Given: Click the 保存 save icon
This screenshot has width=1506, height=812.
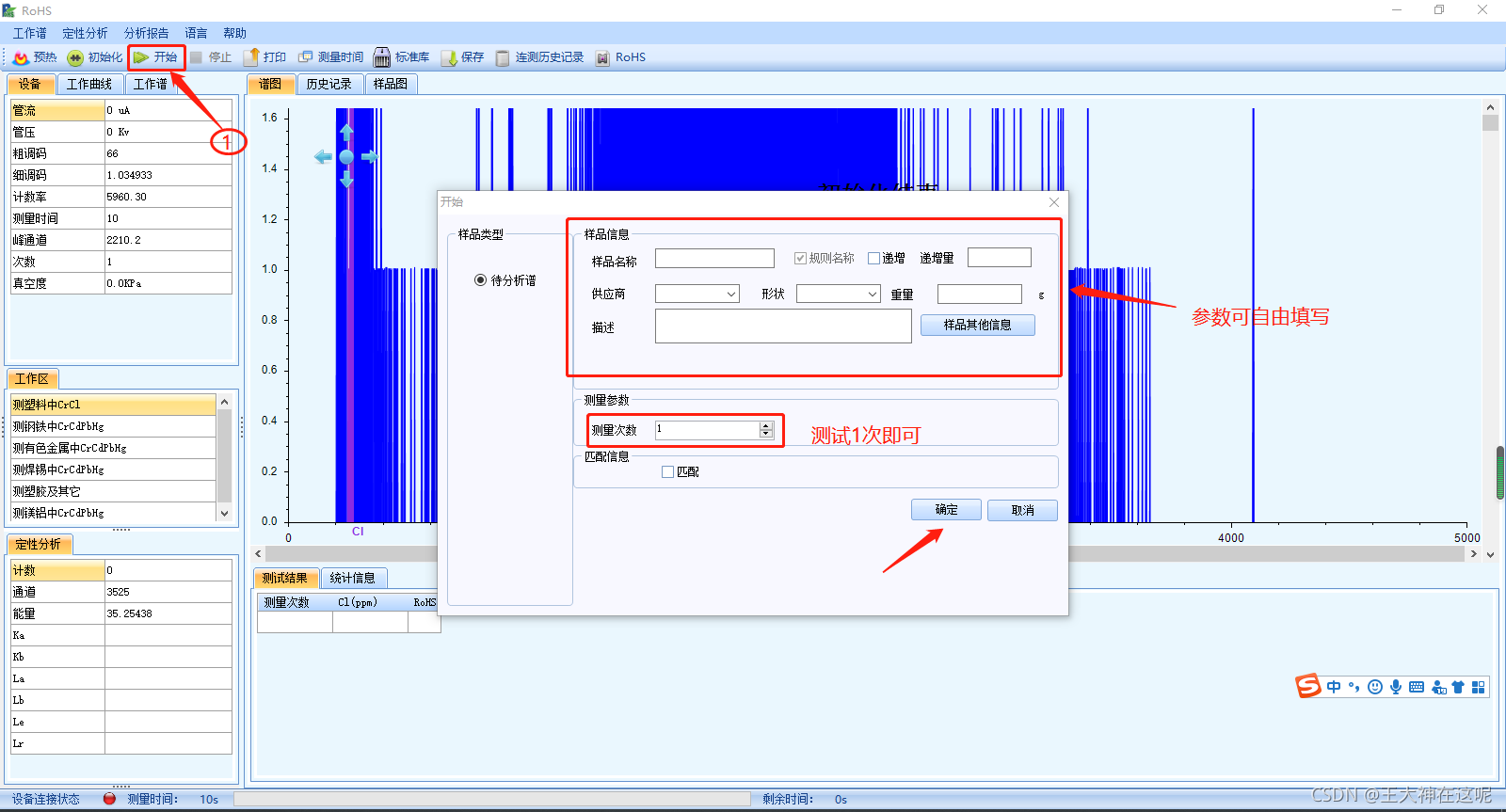Looking at the screenshot, I should click(x=449, y=57).
